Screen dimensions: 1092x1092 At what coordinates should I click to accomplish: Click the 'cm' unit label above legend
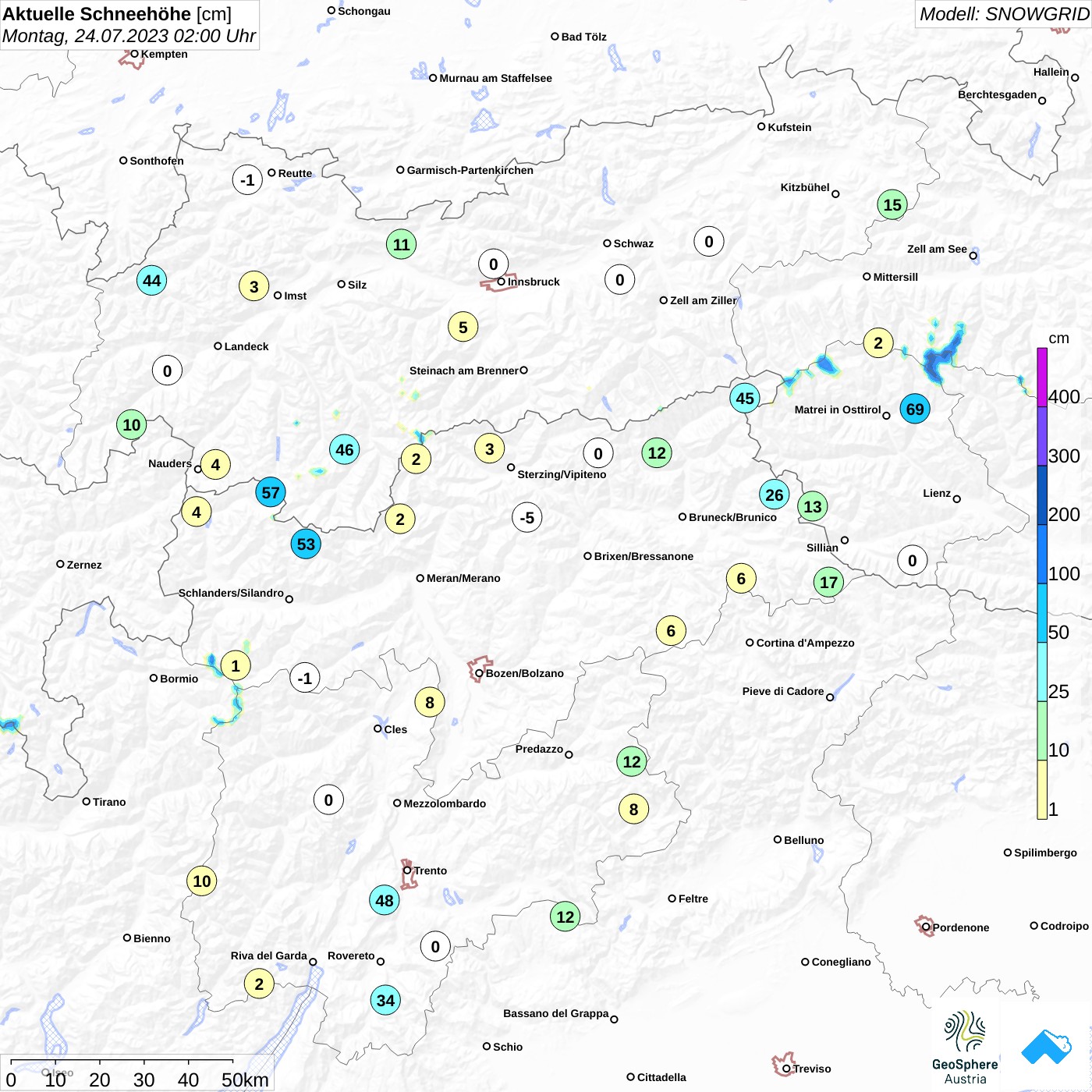[x=1058, y=338]
